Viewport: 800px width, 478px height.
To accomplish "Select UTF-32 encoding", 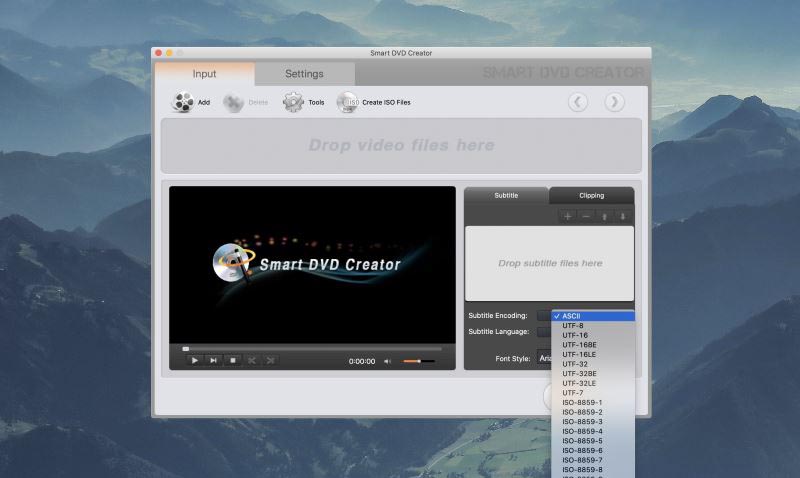I will point(593,364).
